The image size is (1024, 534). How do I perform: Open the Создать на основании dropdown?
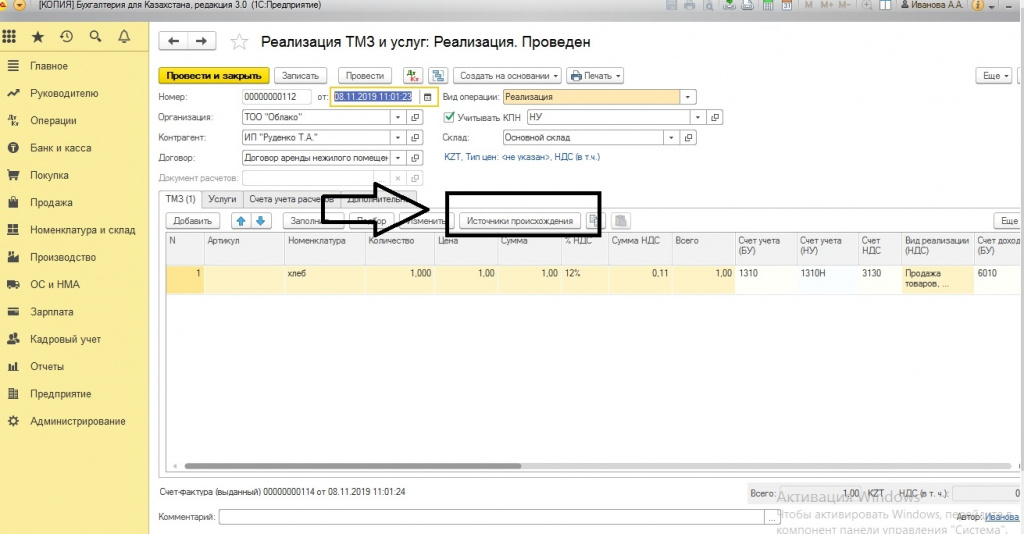click(x=507, y=76)
